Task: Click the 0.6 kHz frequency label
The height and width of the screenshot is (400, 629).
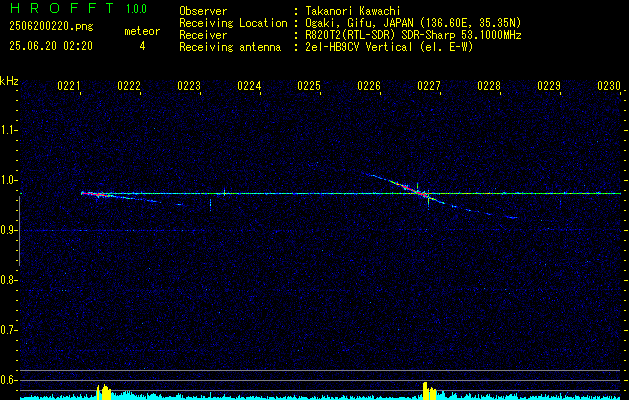Action: click(x=8, y=380)
